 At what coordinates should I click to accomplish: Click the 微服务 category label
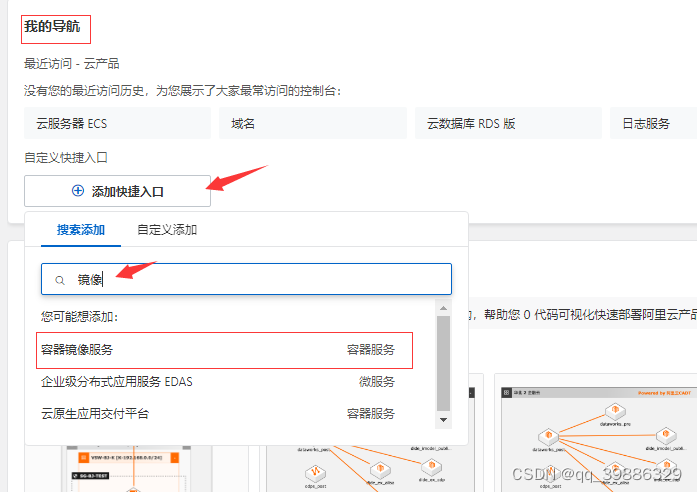click(377, 382)
